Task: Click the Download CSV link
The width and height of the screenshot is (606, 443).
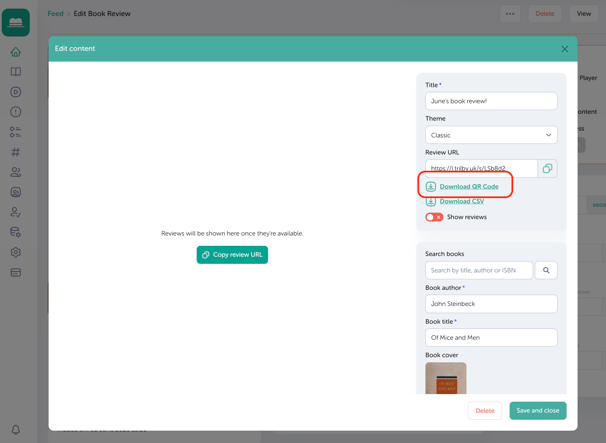Action: [462, 201]
